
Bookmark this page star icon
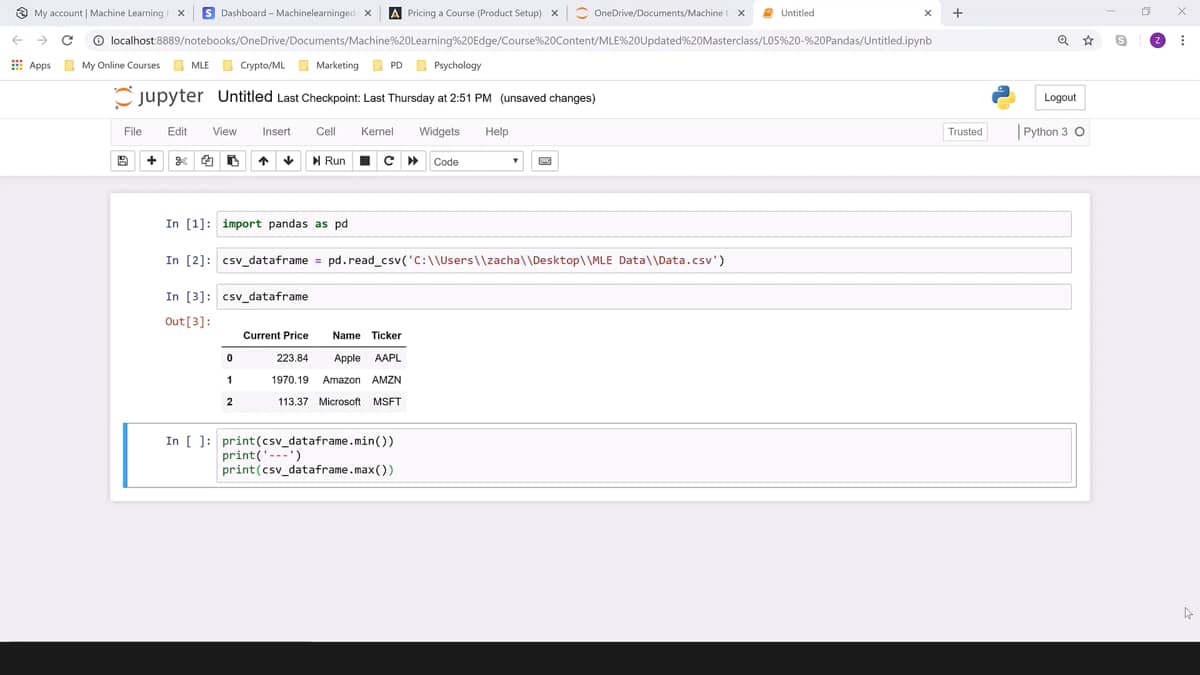coord(1088,40)
